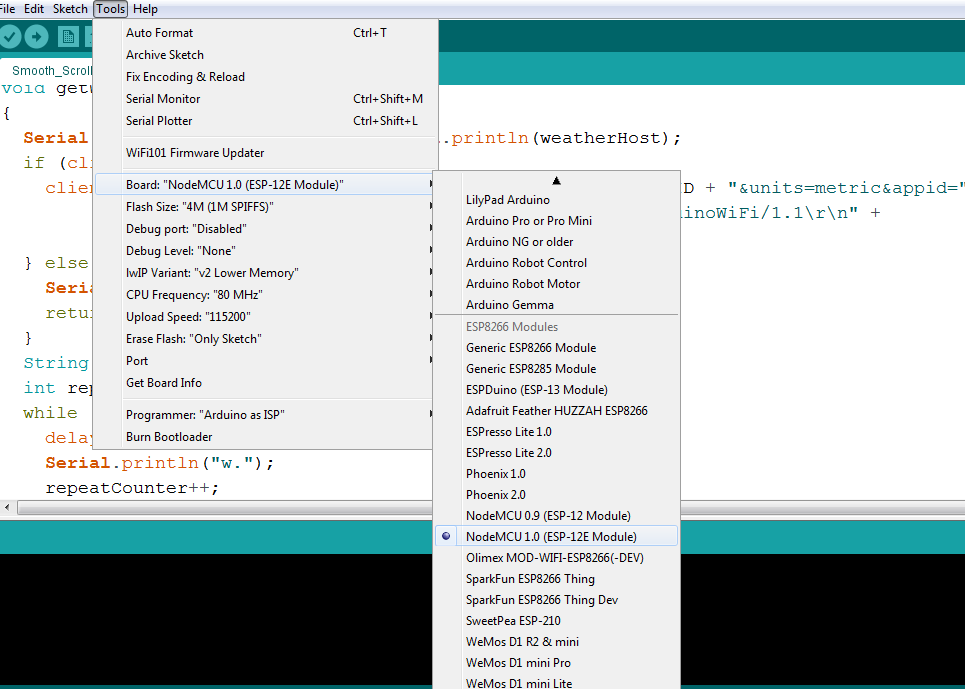The image size is (965, 689).
Task: Select Adafruit Feather HUZZAH ESP8266 board
Action: point(556,410)
